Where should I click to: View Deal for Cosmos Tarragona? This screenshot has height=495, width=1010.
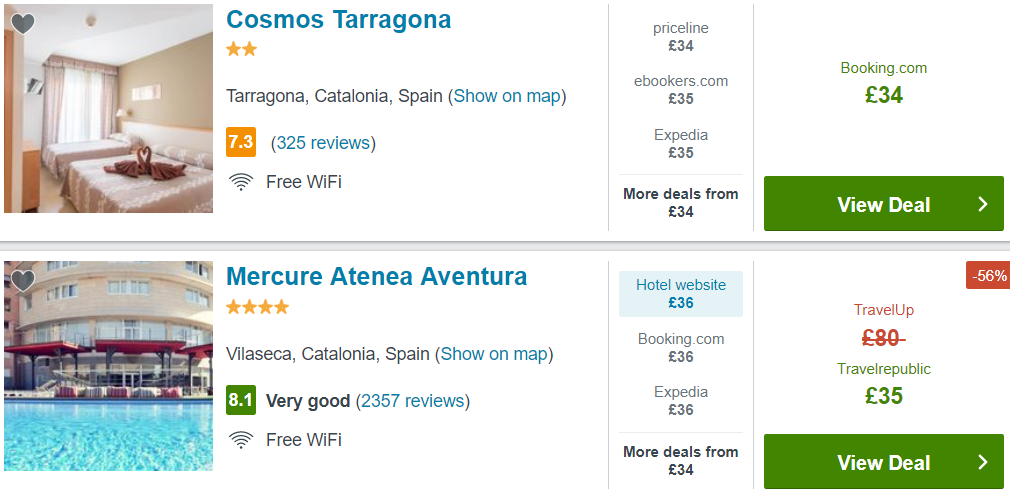coord(884,204)
